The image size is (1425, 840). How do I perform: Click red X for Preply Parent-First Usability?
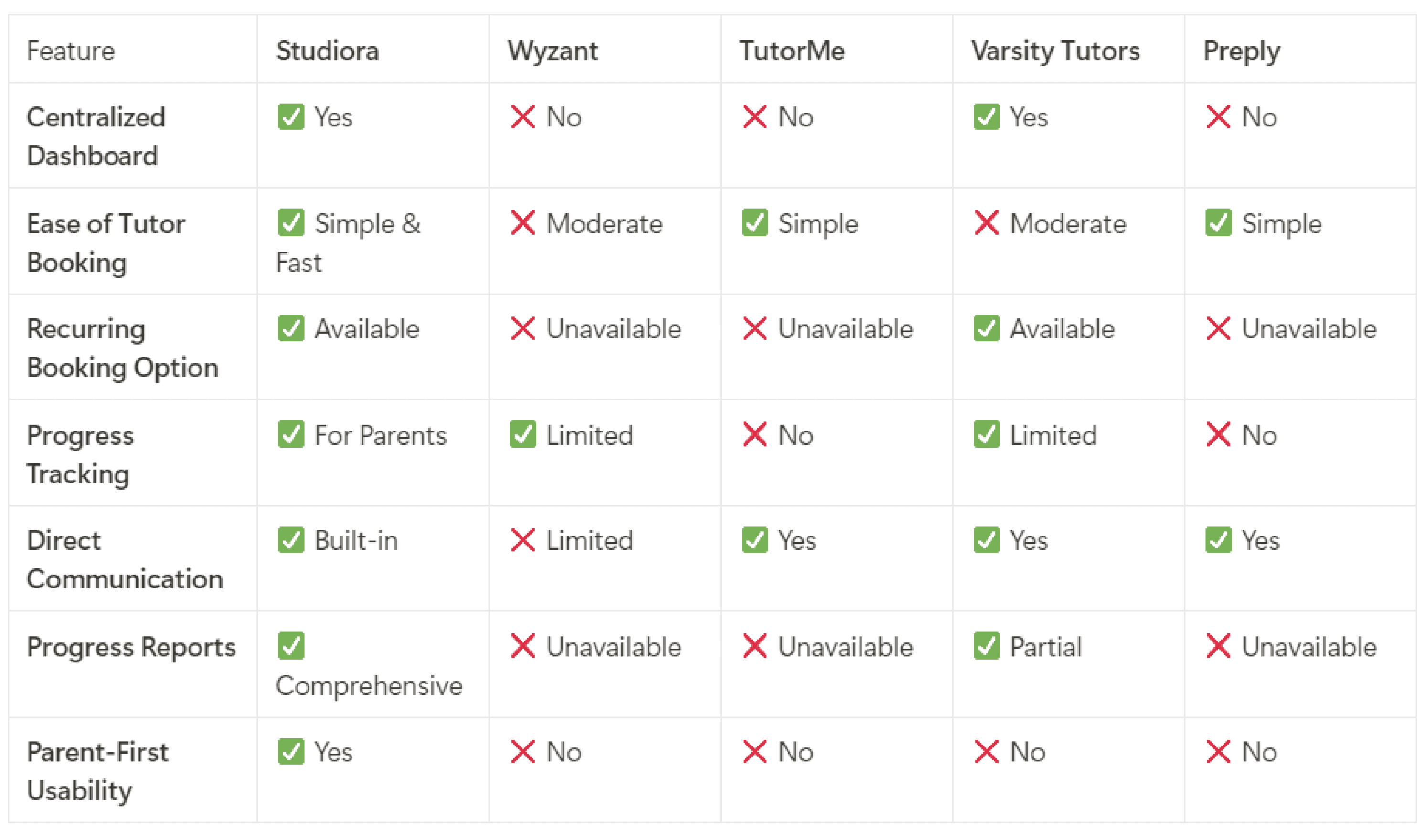point(1219,752)
